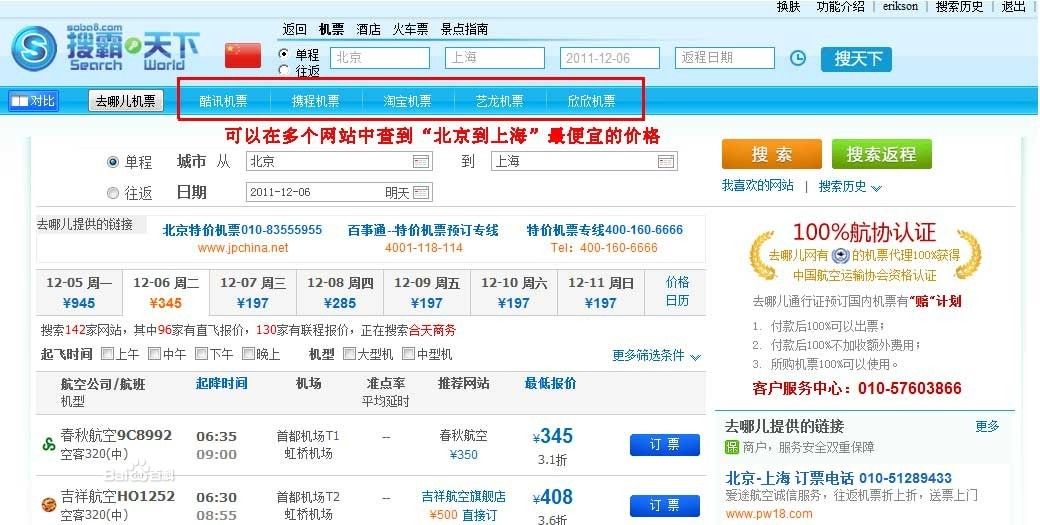Screen dimensions: 1040x525
Task: Check the 下午 departure time box
Action: tap(202, 354)
